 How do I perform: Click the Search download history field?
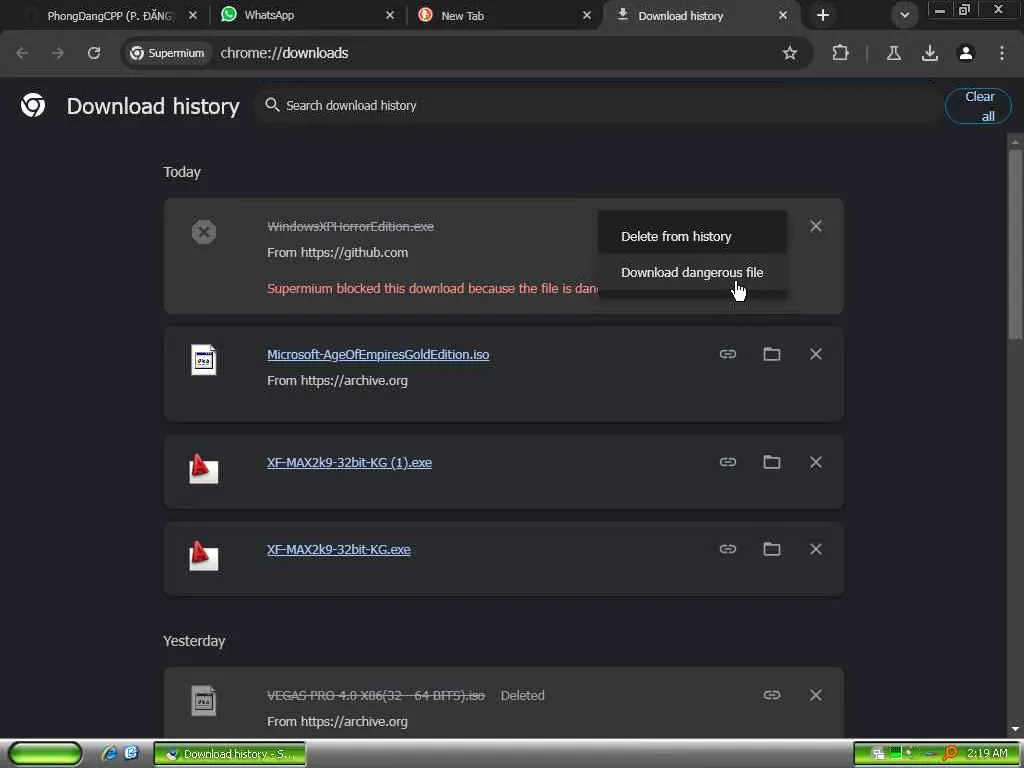(598, 105)
